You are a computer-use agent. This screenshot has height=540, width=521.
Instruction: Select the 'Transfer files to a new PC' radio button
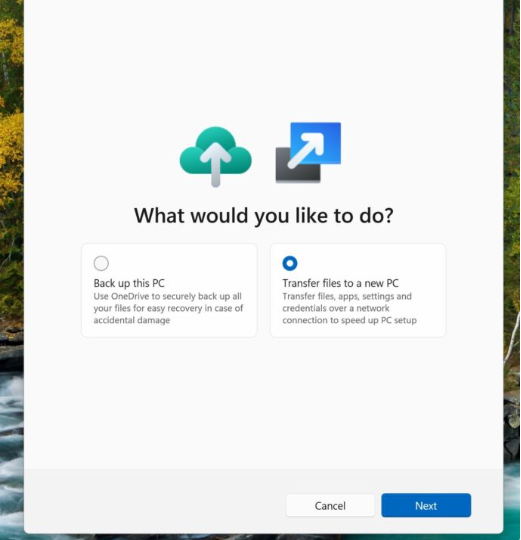tap(290, 263)
